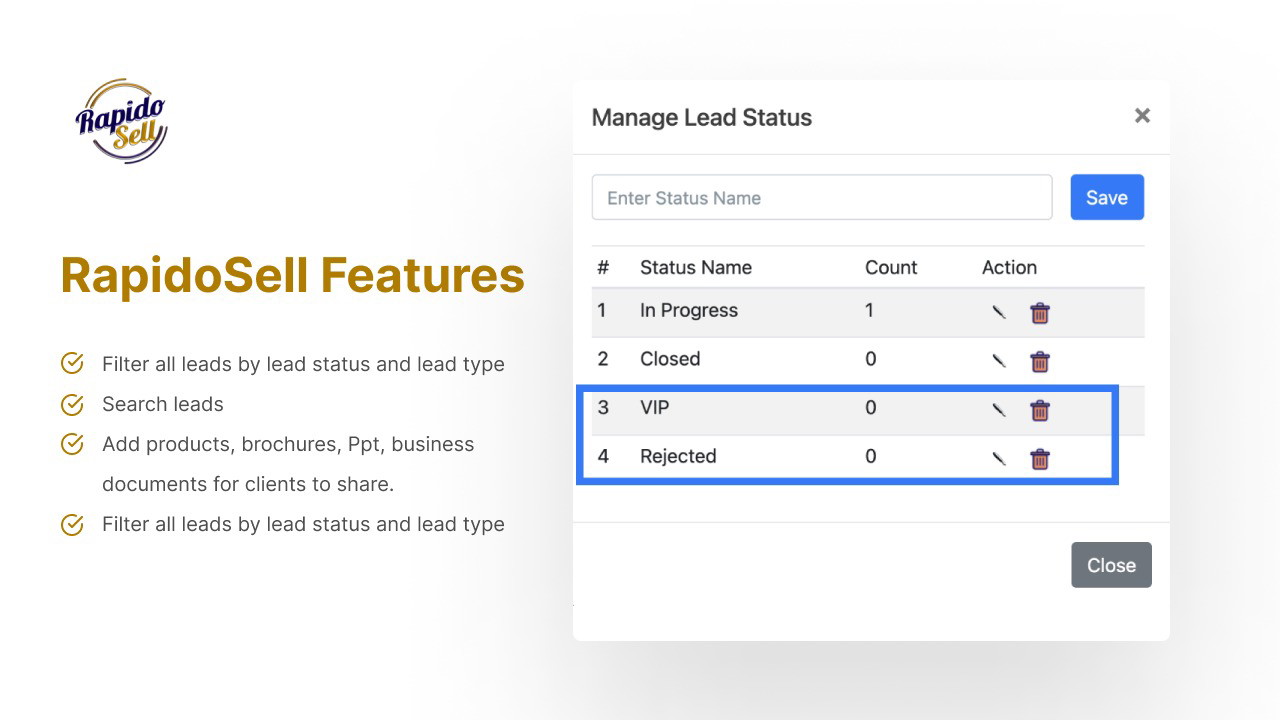Click the Status Name column header
The image size is (1280, 720).
click(x=696, y=267)
